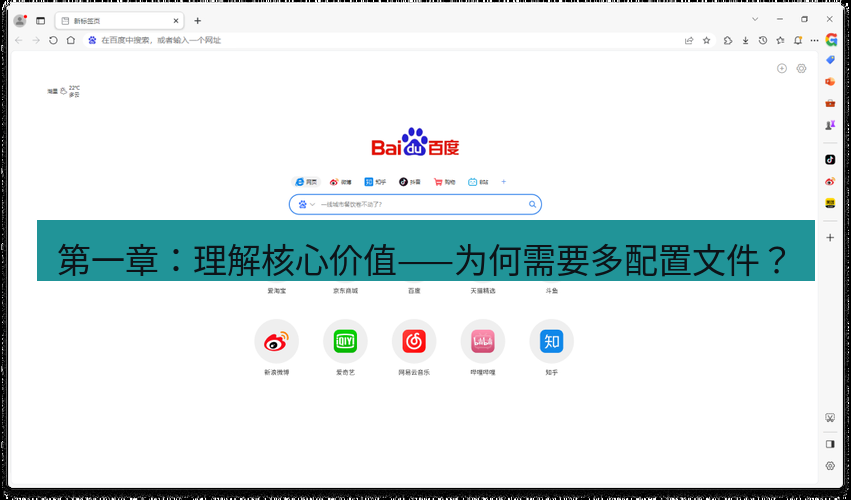
Task: Open browsing History icon
Action: 763,40
